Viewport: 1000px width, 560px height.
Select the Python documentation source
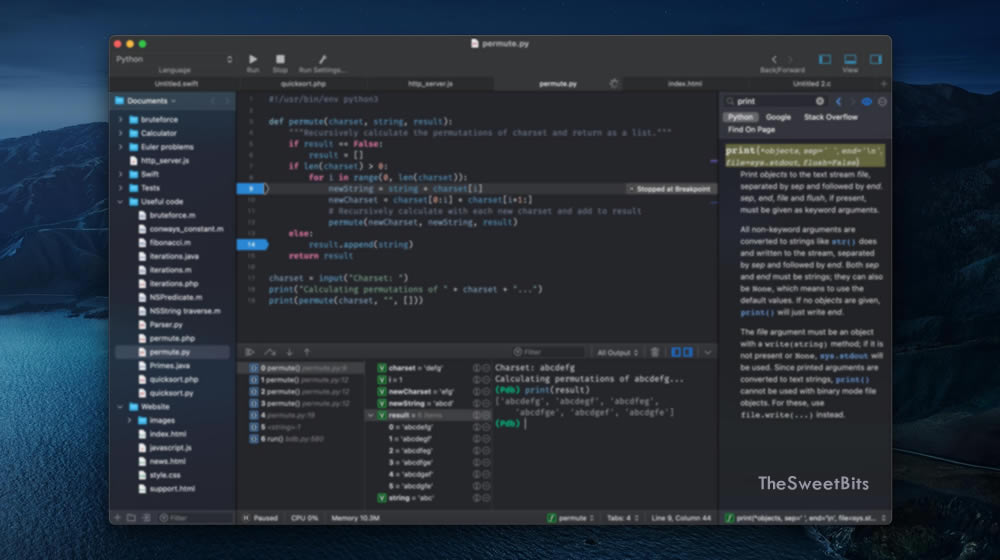(740, 117)
